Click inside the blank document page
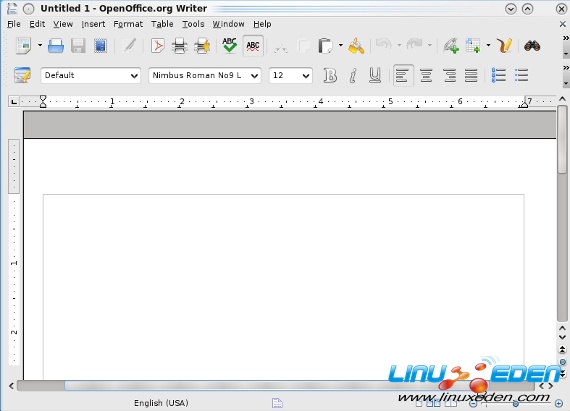 point(284,287)
